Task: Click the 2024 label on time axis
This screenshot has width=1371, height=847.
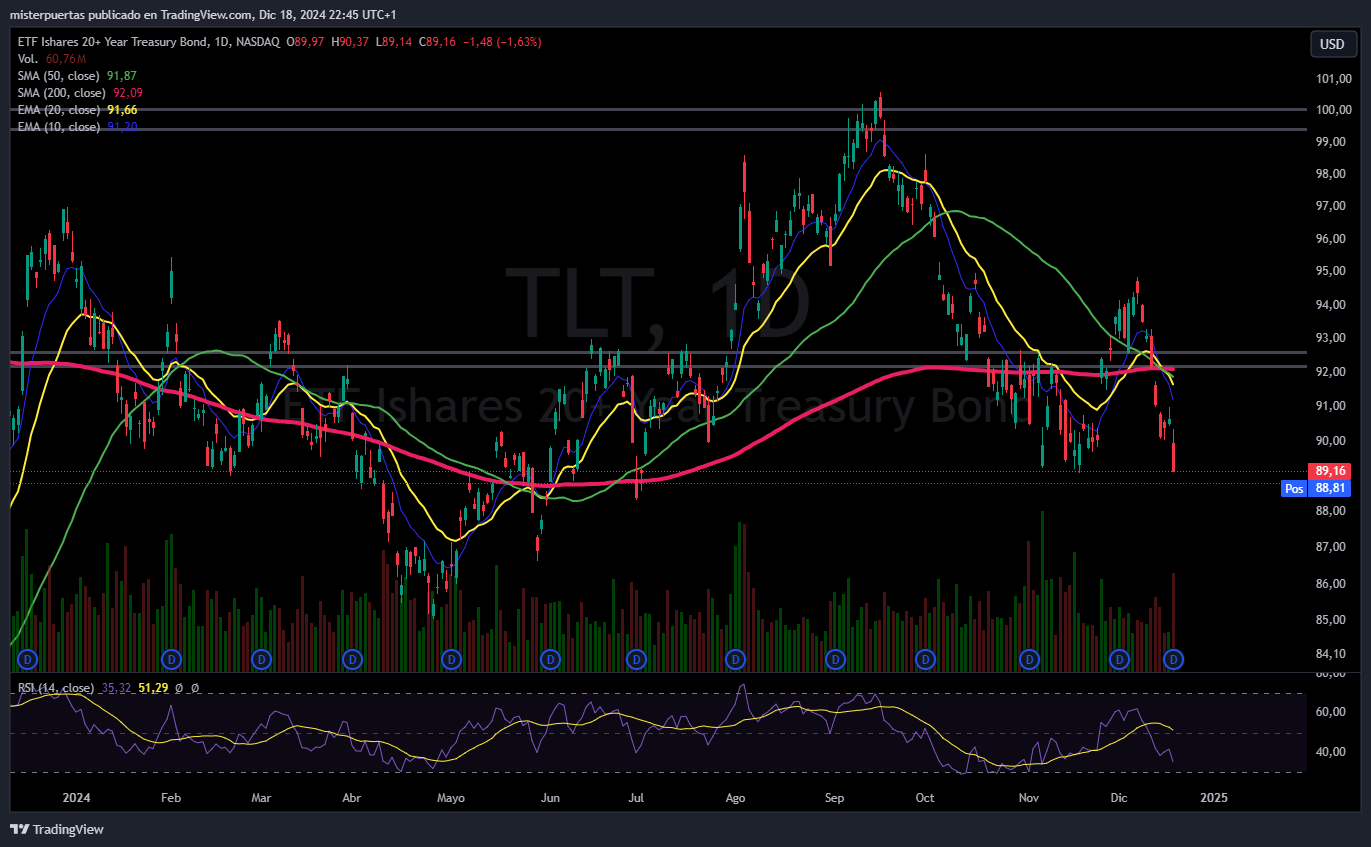Action: 76,798
